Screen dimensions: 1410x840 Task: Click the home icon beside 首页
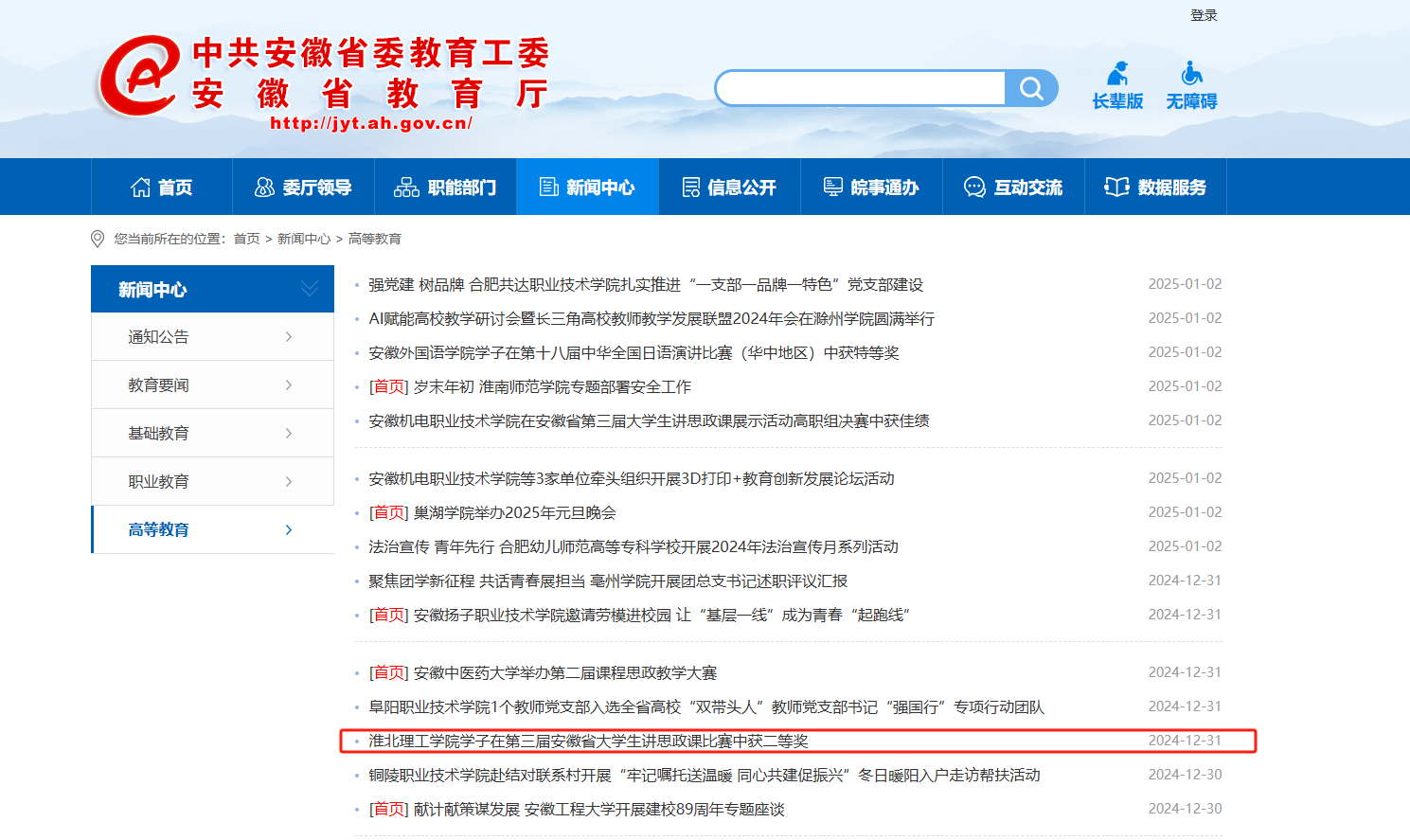coord(140,188)
